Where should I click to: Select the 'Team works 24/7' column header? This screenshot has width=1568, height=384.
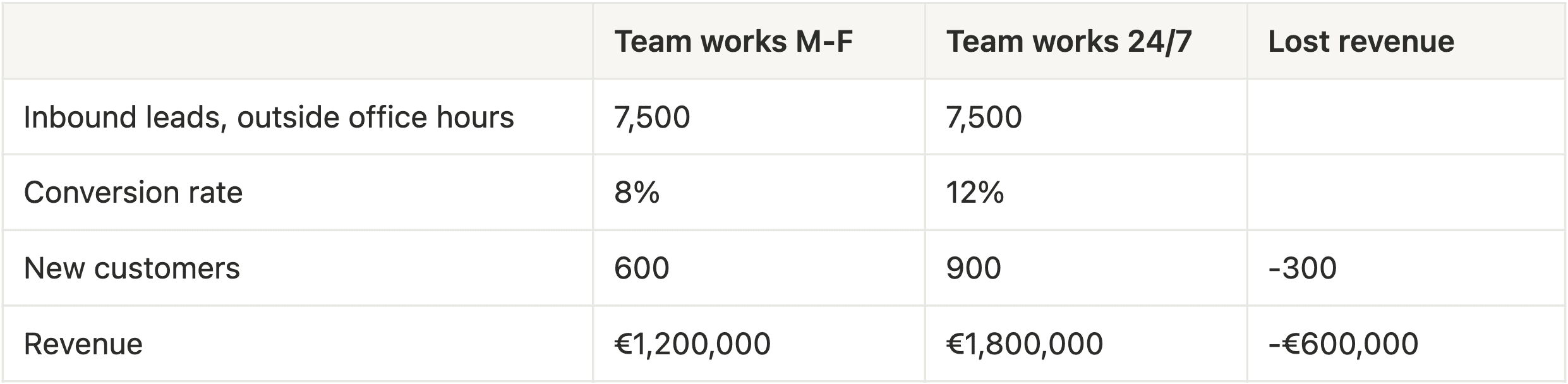(x=1086, y=41)
